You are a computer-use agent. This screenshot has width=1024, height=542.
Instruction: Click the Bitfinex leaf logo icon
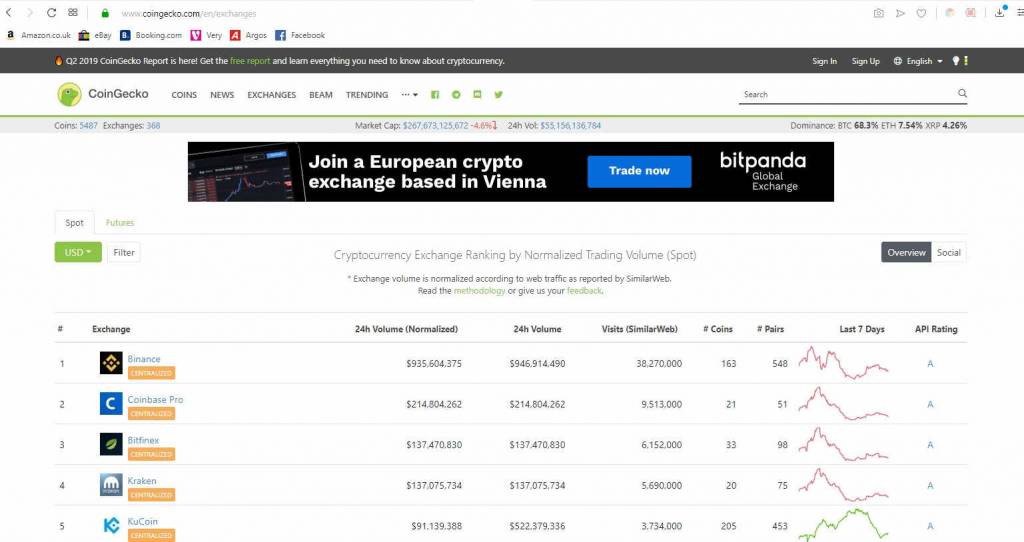point(111,444)
